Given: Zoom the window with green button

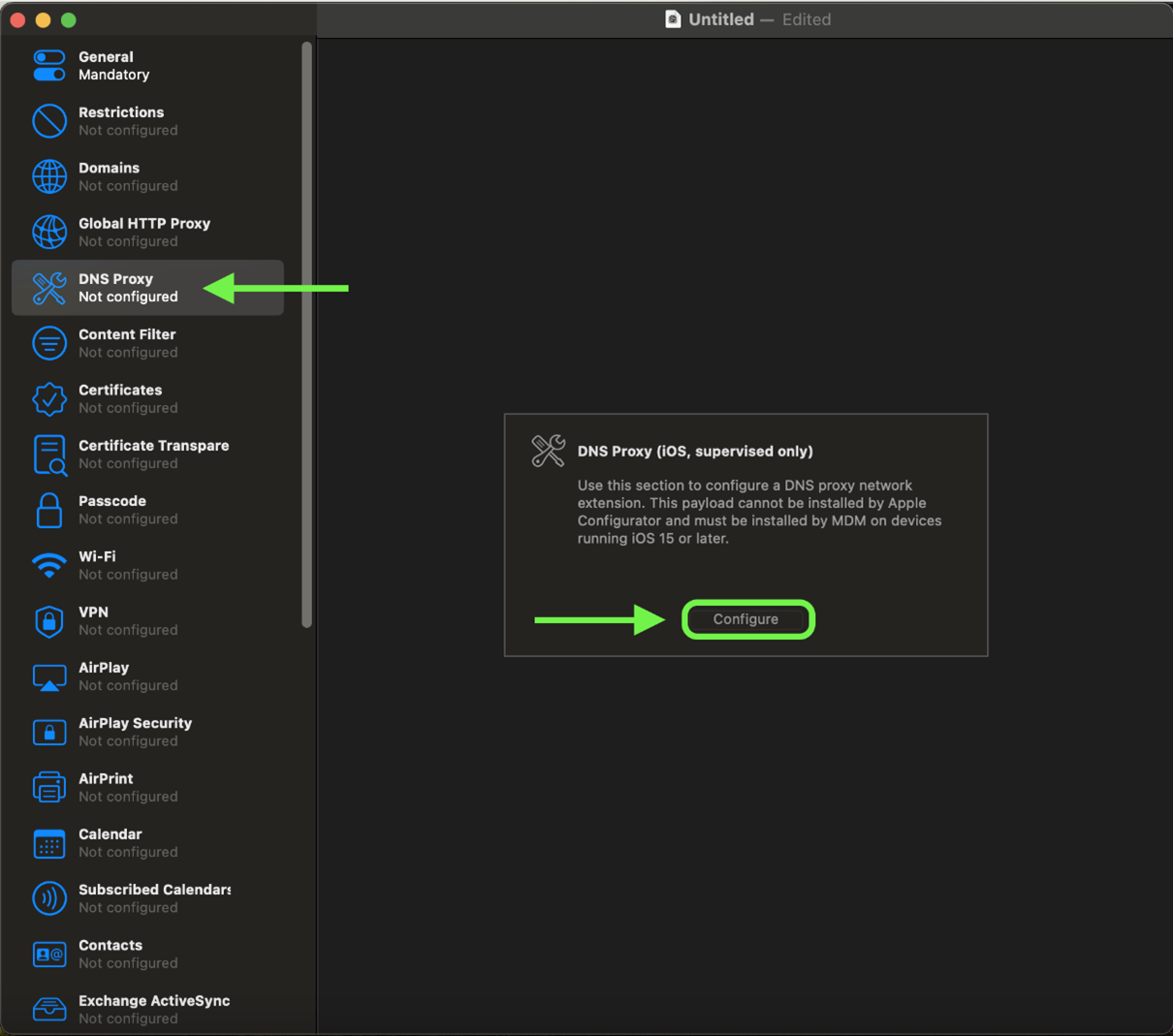Looking at the screenshot, I should 68,19.
